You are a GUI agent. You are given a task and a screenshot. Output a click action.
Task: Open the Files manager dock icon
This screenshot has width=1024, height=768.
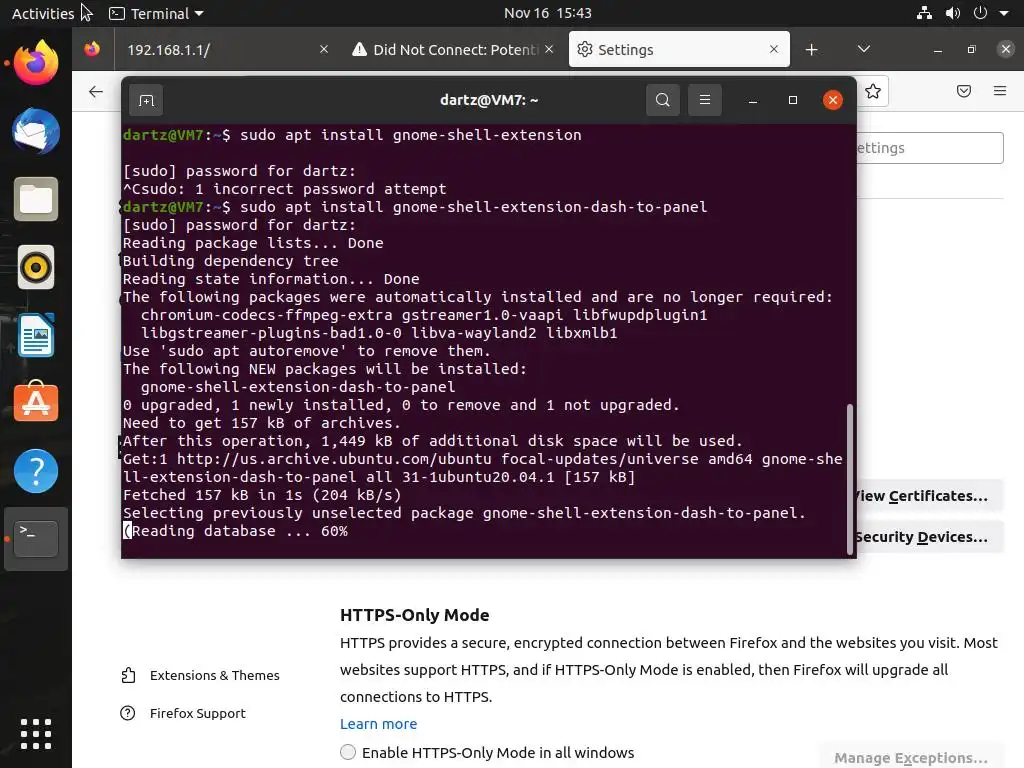tap(36, 199)
